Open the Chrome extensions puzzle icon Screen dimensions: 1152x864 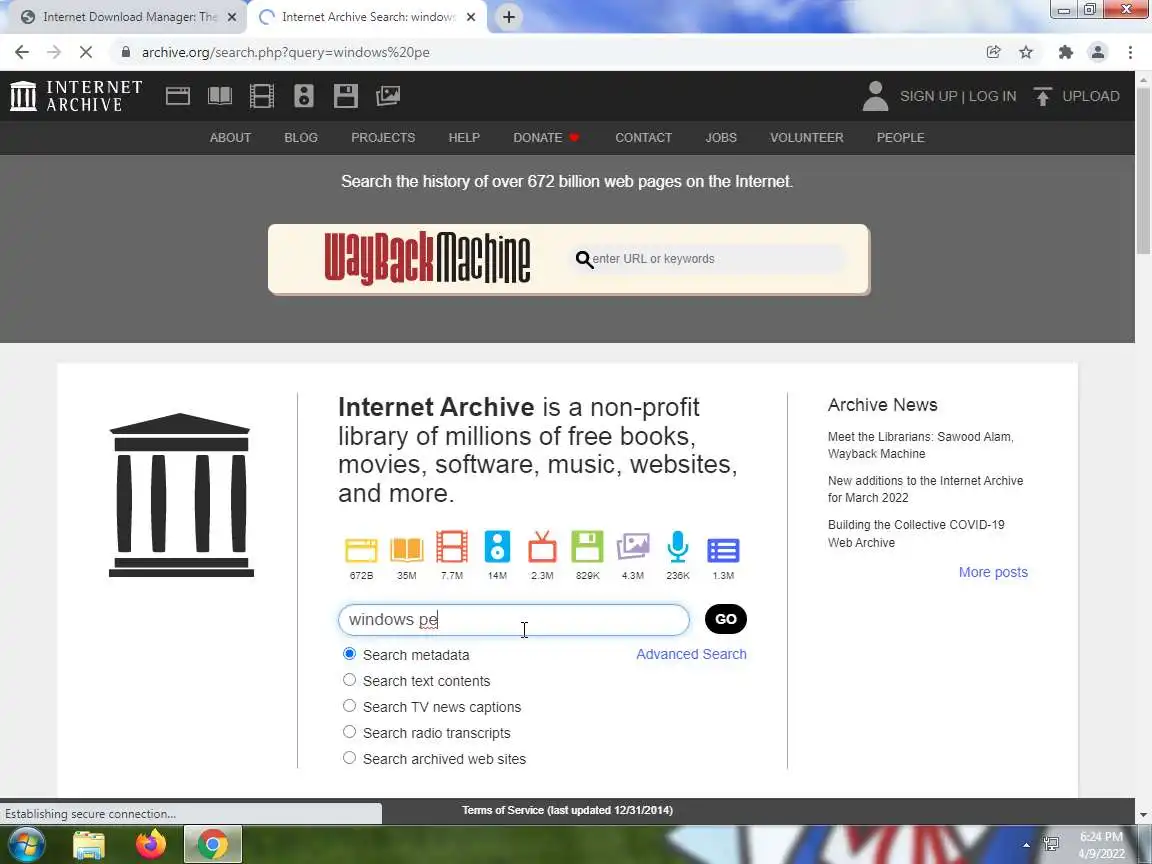click(1065, 52)
